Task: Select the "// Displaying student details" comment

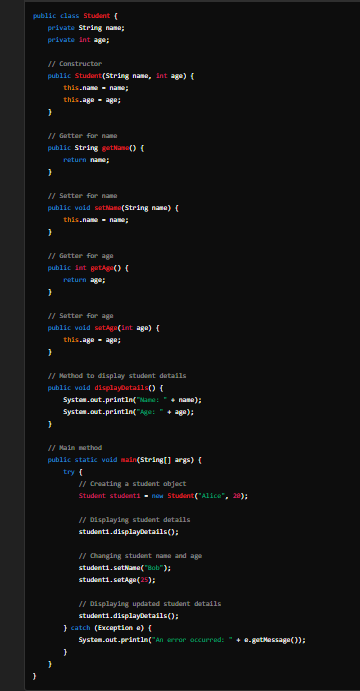Action: click(134, 520)
